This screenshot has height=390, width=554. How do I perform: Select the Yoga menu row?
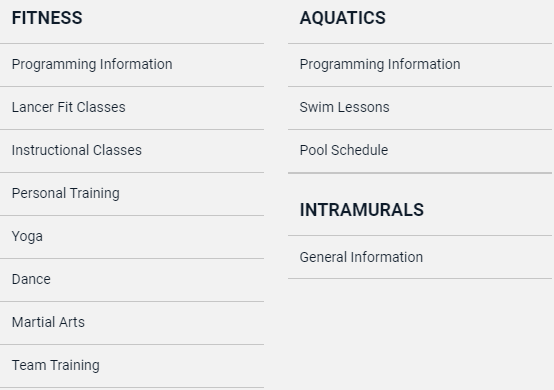click(x=132, y=237)
